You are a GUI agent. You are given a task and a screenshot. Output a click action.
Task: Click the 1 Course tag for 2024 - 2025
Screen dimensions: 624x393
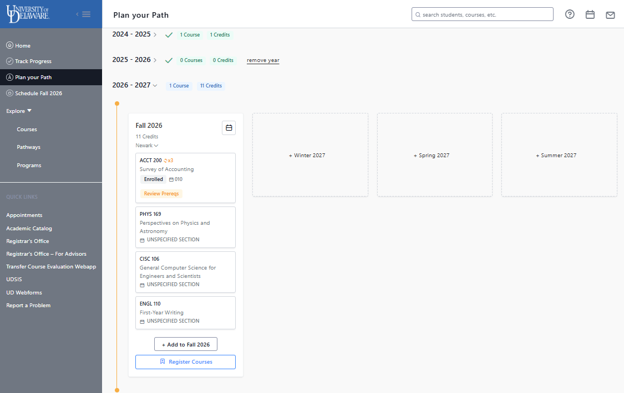(190, 35)
